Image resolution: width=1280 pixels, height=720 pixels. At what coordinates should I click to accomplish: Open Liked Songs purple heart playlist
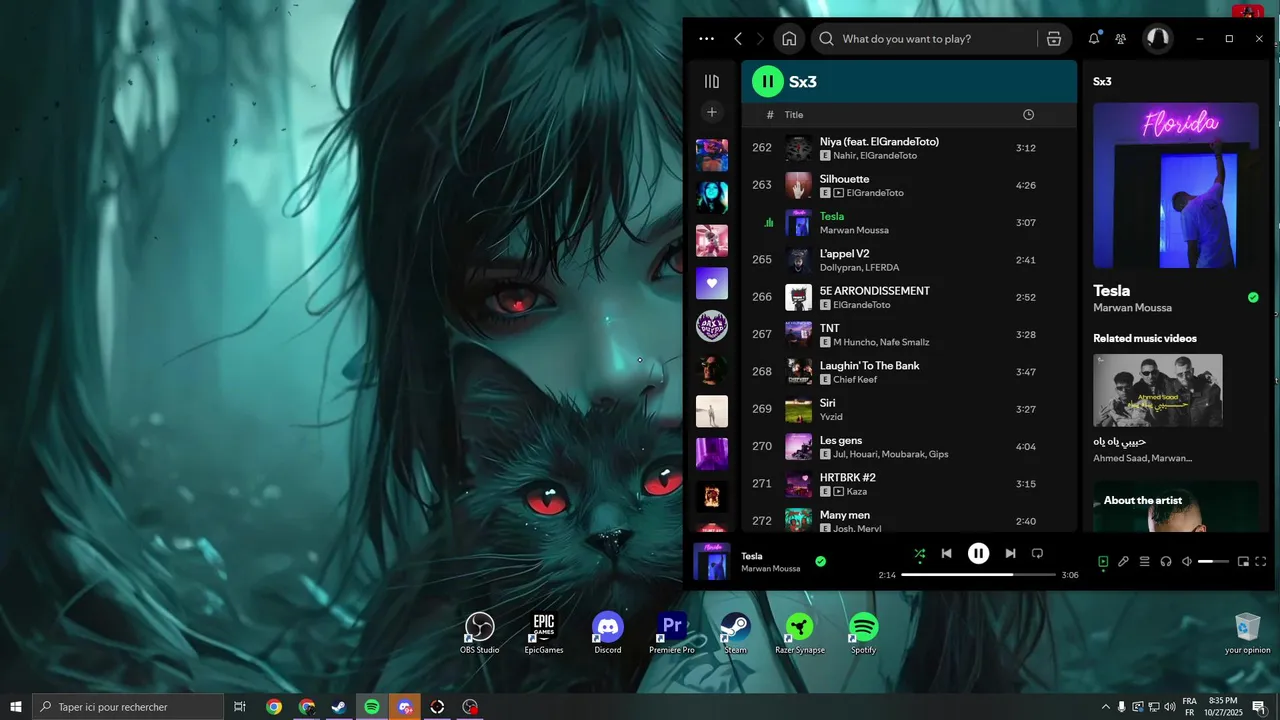click(712, 283)
